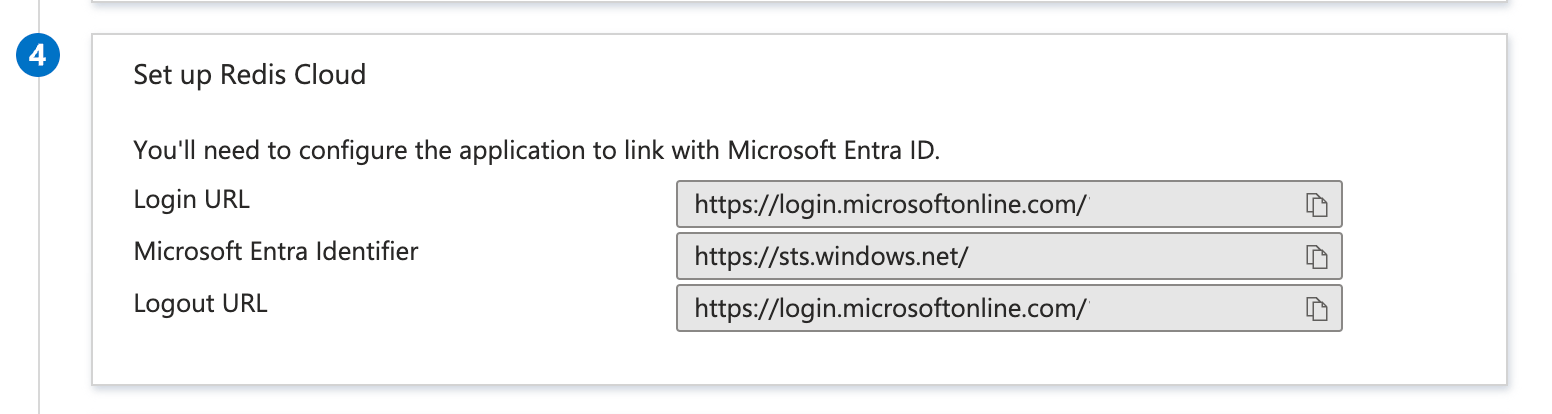Click empty space right of the Logout URL field
Screen dimensions: 1552x414
pos(1420,309)
